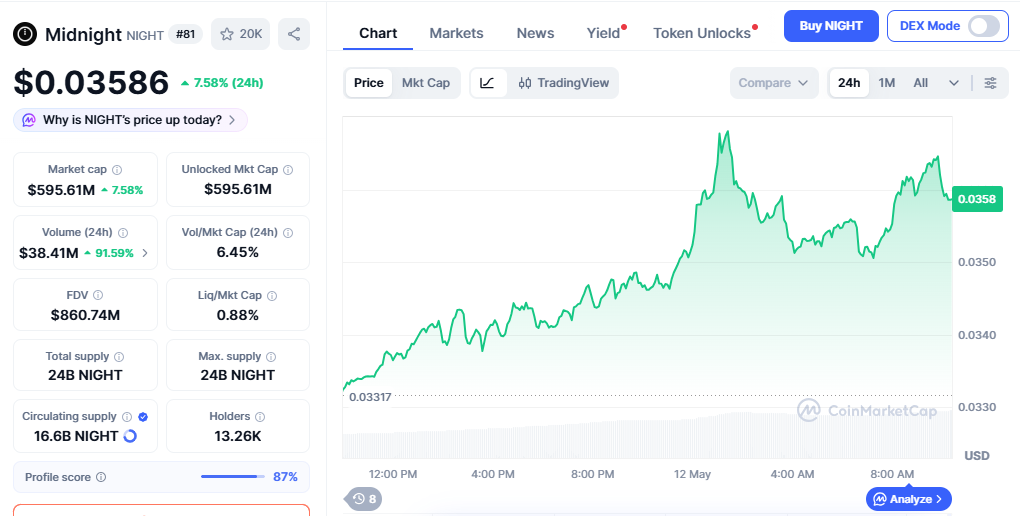Select Mkt Cap chart view

coord(425,83)
